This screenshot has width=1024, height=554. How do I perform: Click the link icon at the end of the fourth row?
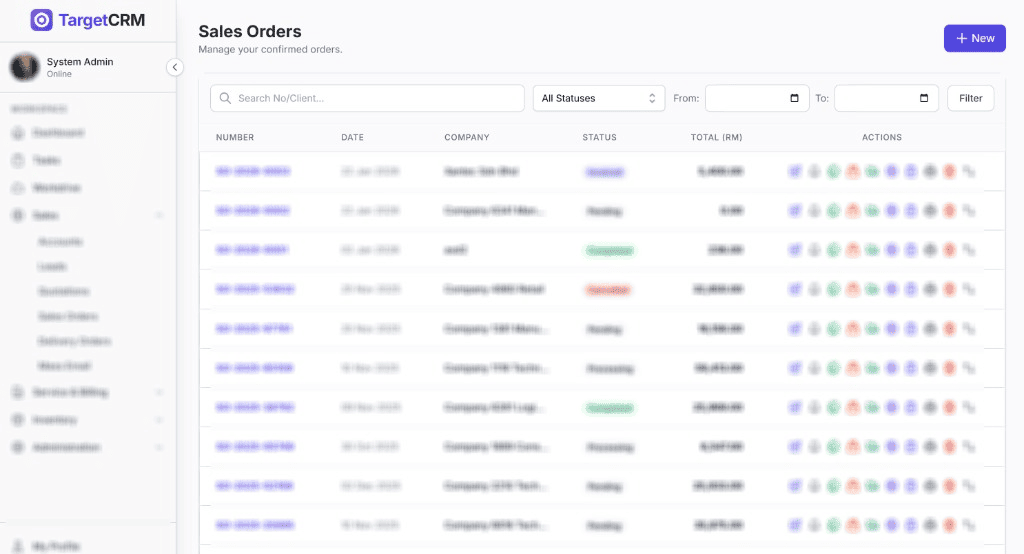(x=968, y=289)
